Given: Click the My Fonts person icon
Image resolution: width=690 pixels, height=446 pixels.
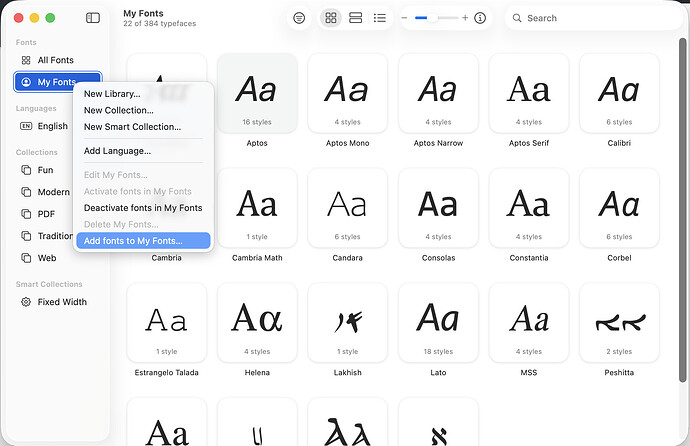Looking at the screenshot, I should pos(26,82).
